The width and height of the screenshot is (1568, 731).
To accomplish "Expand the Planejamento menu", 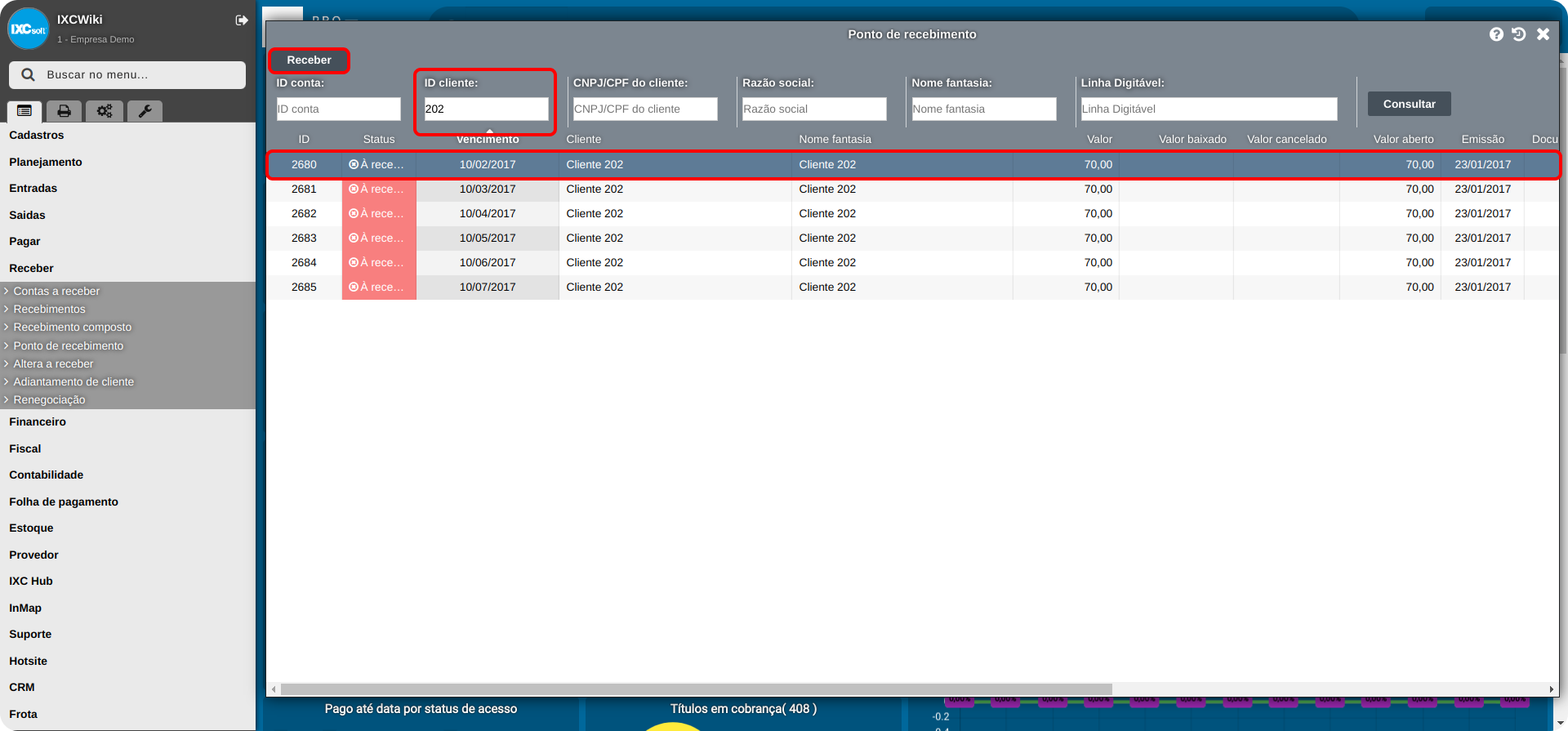I will pos(46,162).
